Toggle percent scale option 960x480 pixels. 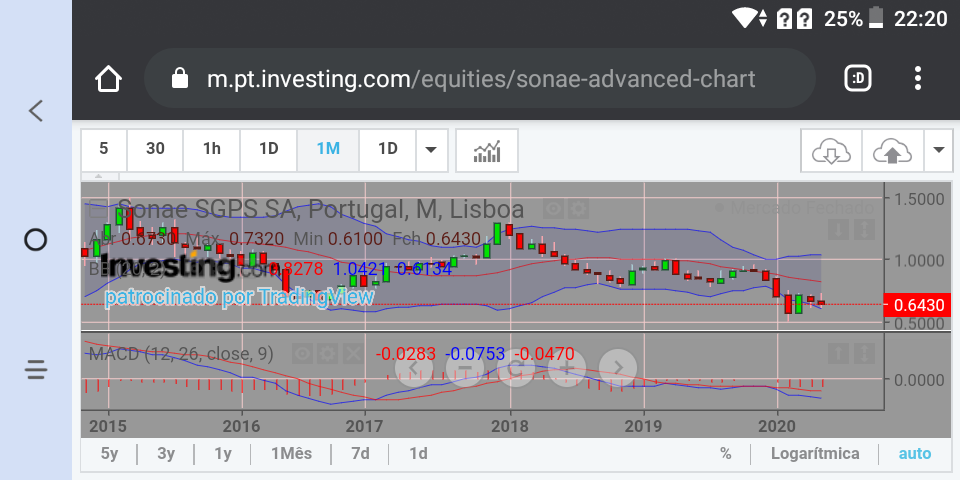[x=726, y=454]
